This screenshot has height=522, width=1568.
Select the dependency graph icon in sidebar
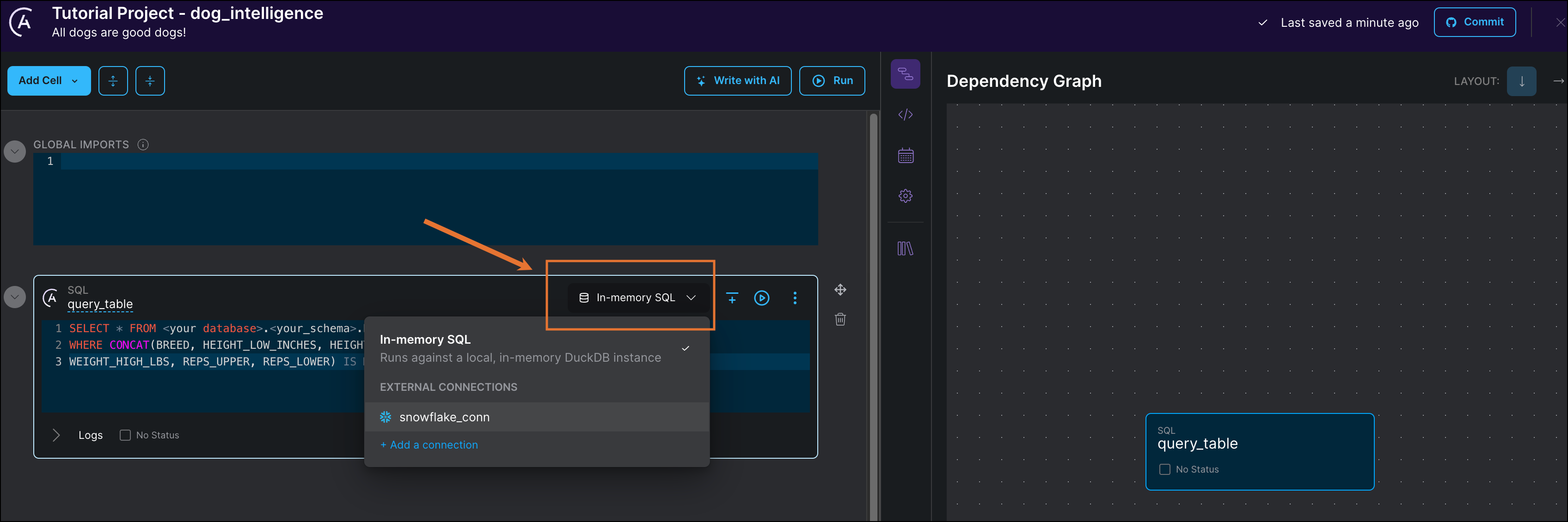coord(905,73)
